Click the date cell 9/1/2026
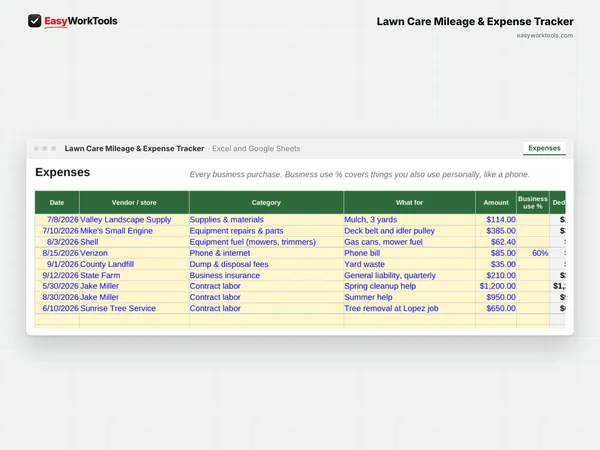The image size is (600, 450). pos(57,264)
